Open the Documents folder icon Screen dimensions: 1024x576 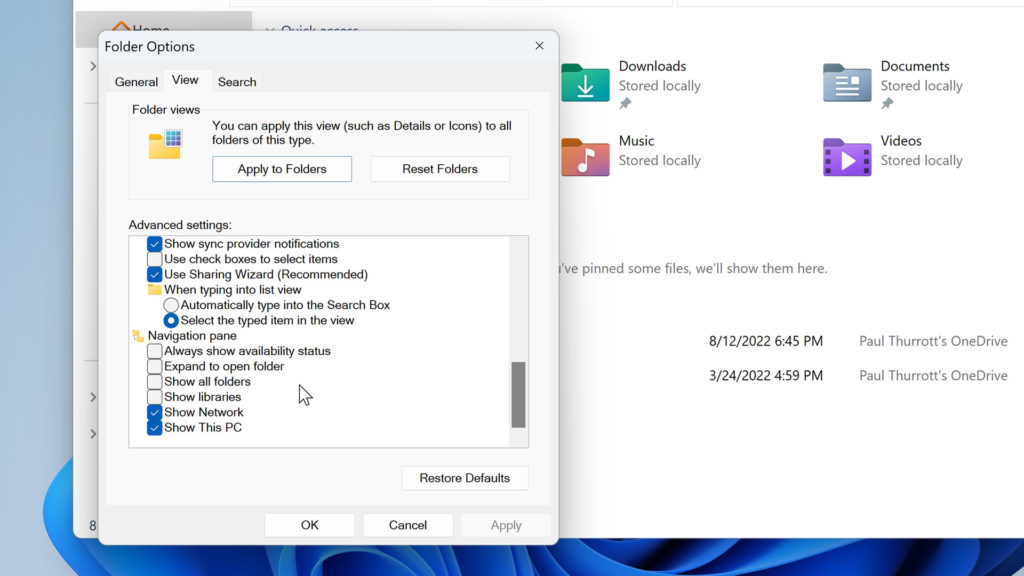(847, 83)
